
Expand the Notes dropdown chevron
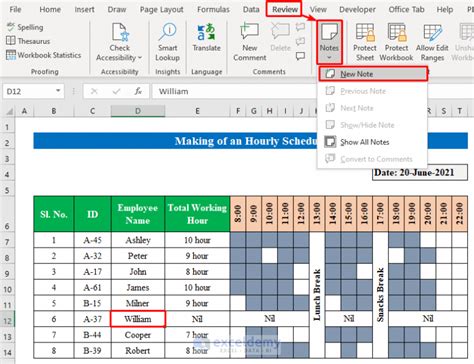point(329,57)
